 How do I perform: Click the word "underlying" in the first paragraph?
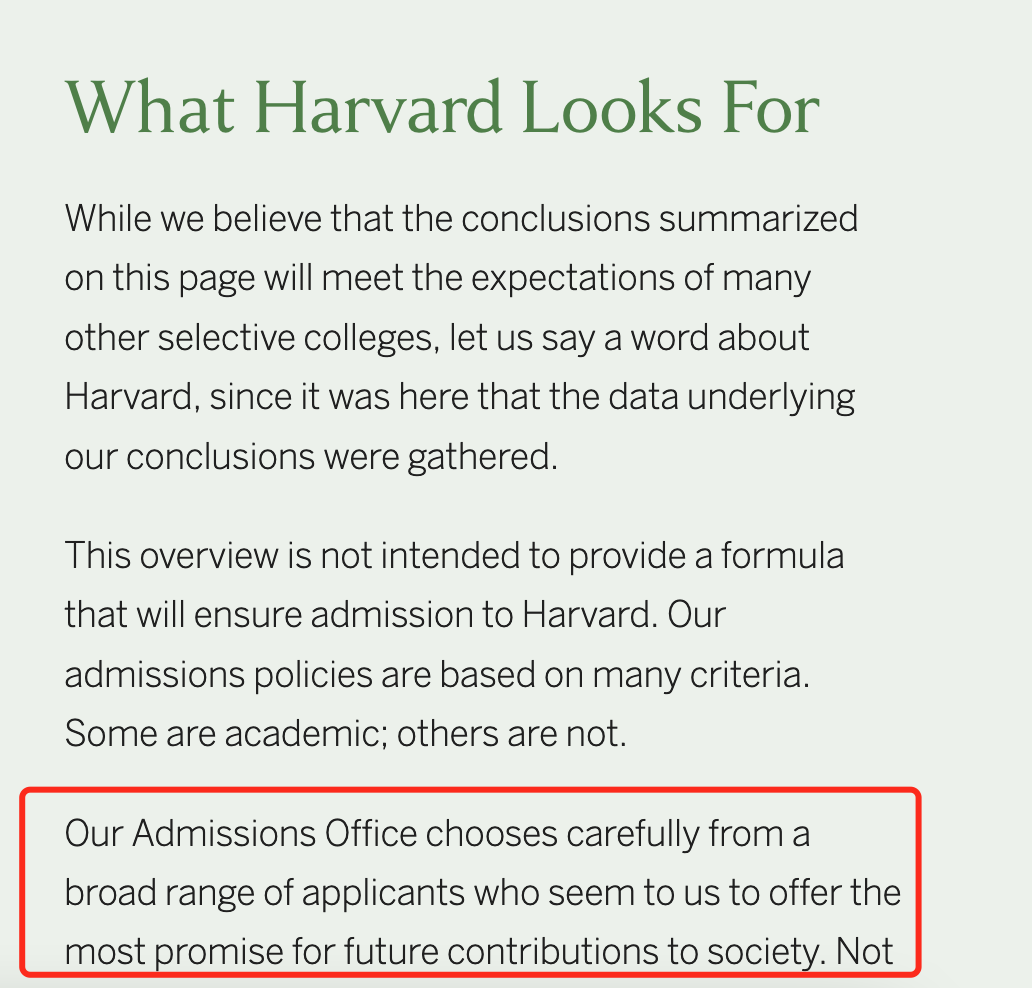(771, 398)
